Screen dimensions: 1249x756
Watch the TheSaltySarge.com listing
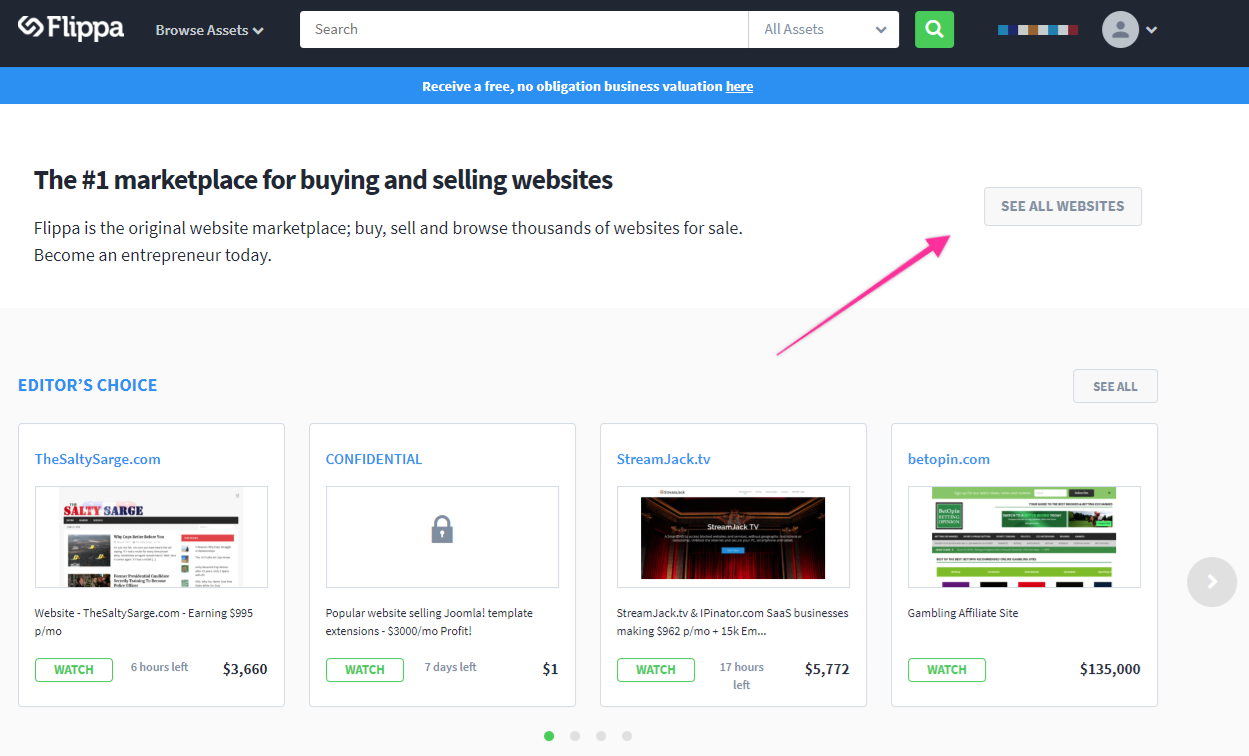click(x=74, y=670)
